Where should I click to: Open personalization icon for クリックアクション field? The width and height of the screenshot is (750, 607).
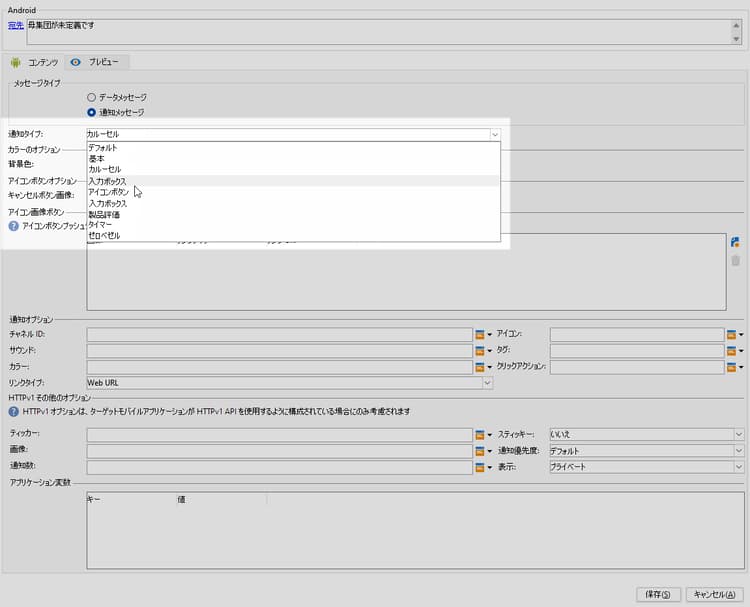pos(731,367)
